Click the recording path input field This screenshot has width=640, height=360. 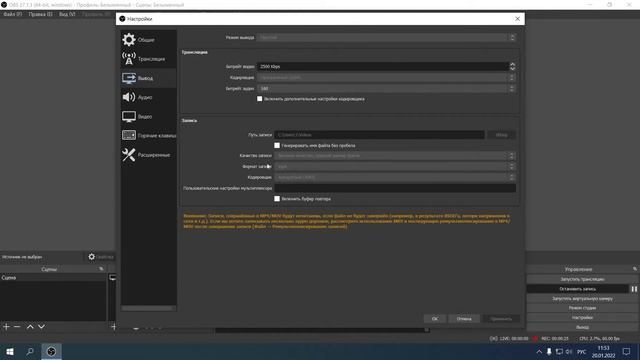click(x=379, y=135)
